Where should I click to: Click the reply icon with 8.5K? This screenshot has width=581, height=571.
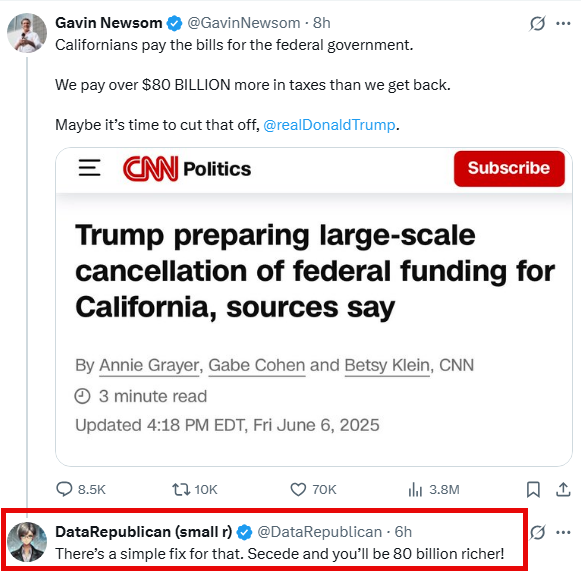click(x=64, y=489)
